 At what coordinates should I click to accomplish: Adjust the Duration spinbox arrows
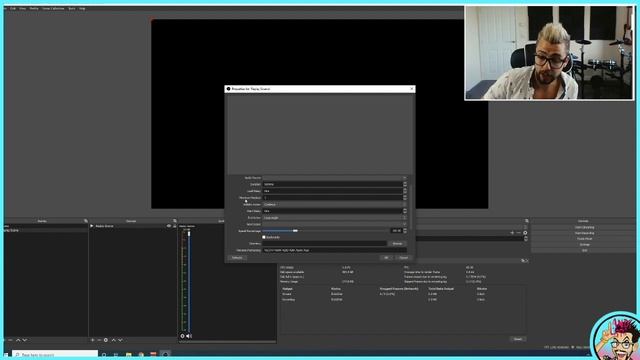[x=405, y=184]
